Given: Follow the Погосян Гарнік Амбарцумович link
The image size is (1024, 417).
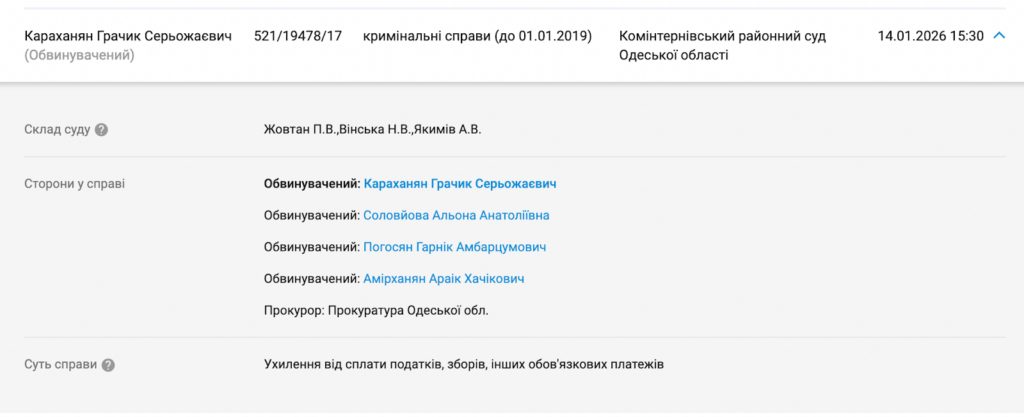Looking at the screenshot, I should (x=455, y=247).
